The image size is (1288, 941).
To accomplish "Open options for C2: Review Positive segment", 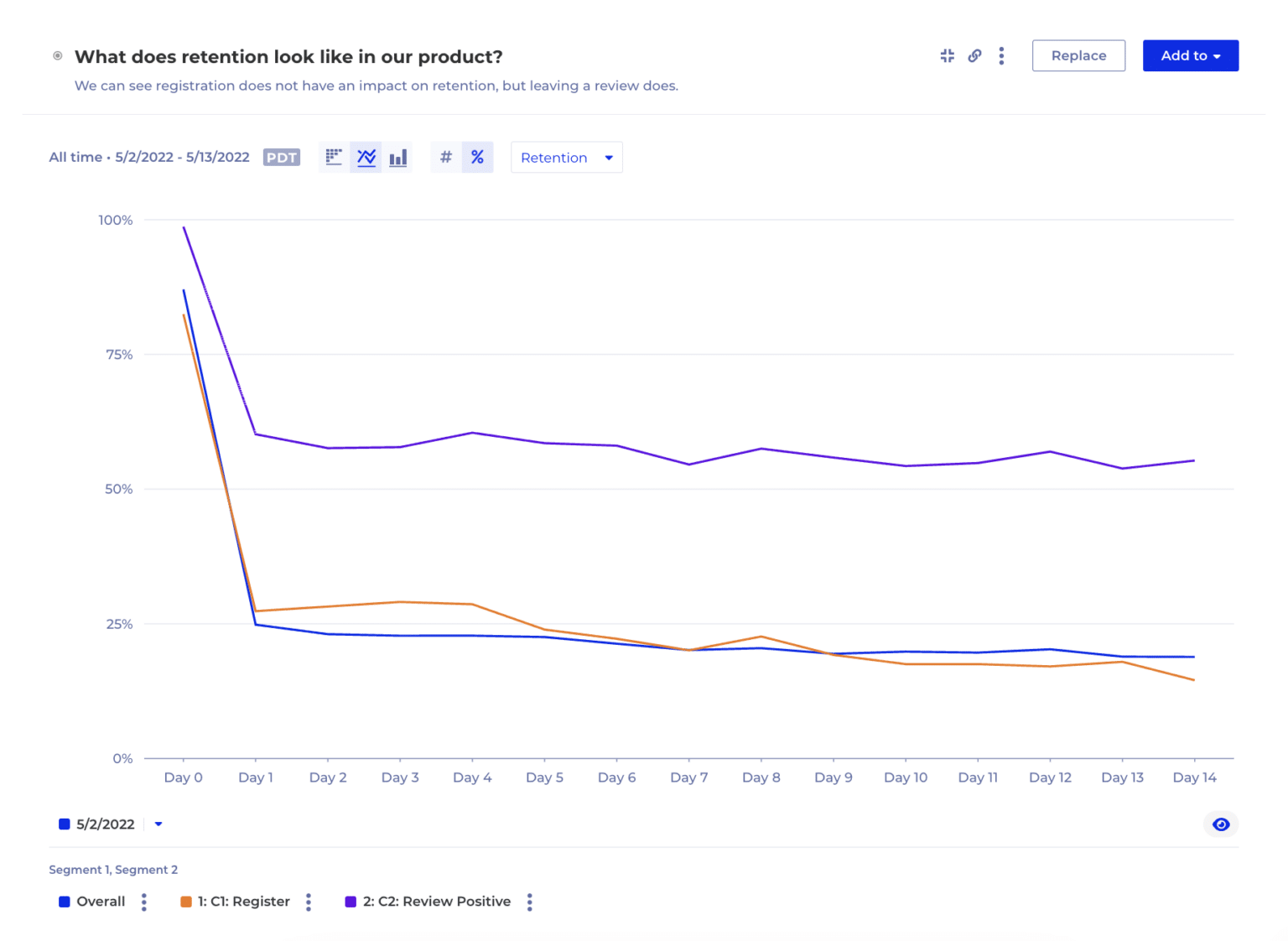I will pyautogui.click(x=530, y=902).
